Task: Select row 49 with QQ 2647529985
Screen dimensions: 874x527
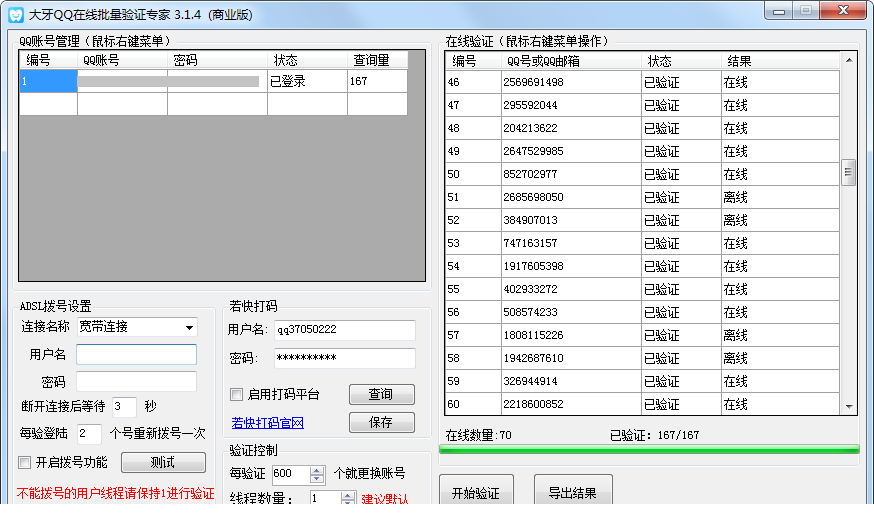Action: point(643,151)
